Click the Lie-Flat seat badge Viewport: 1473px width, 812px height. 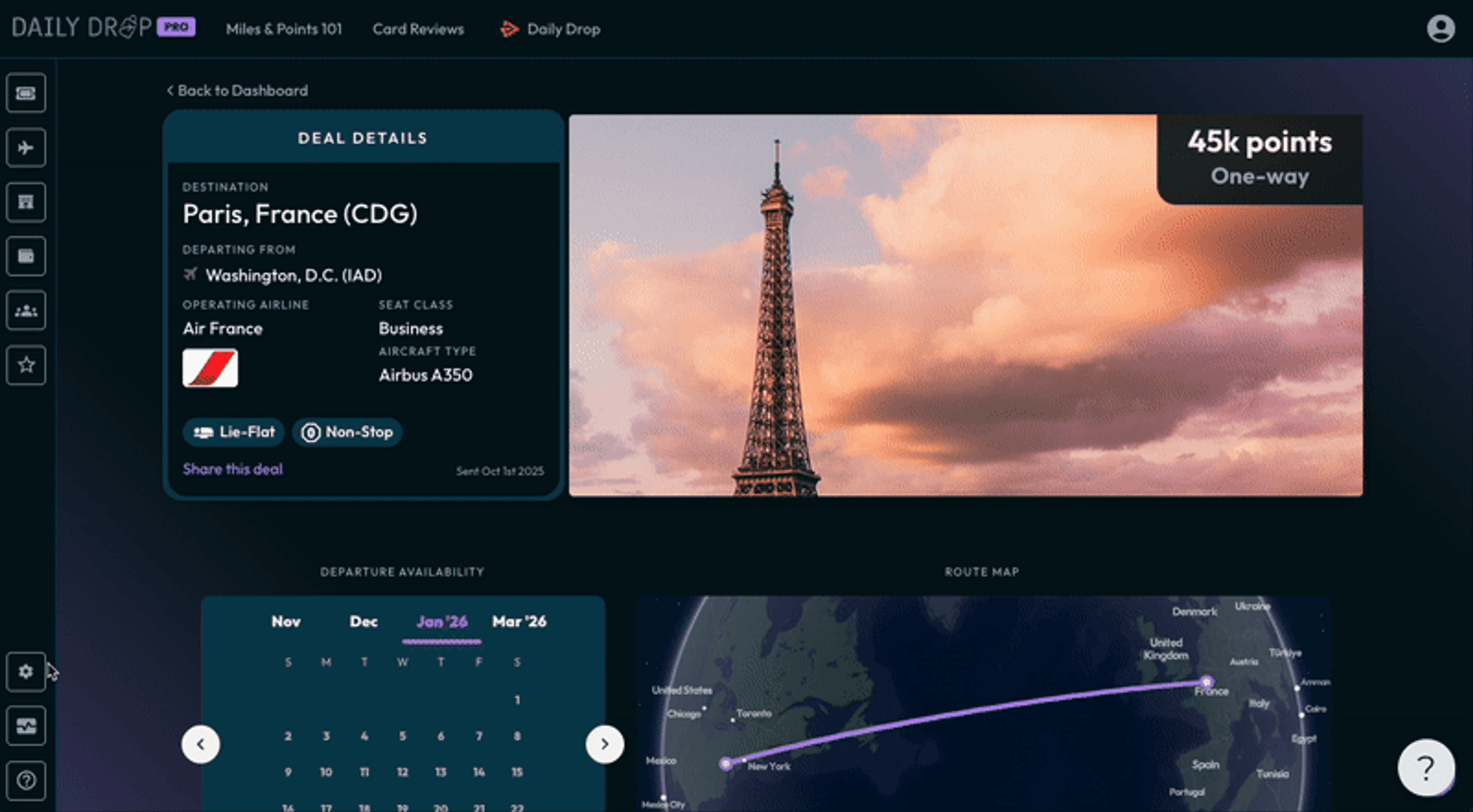233,432
